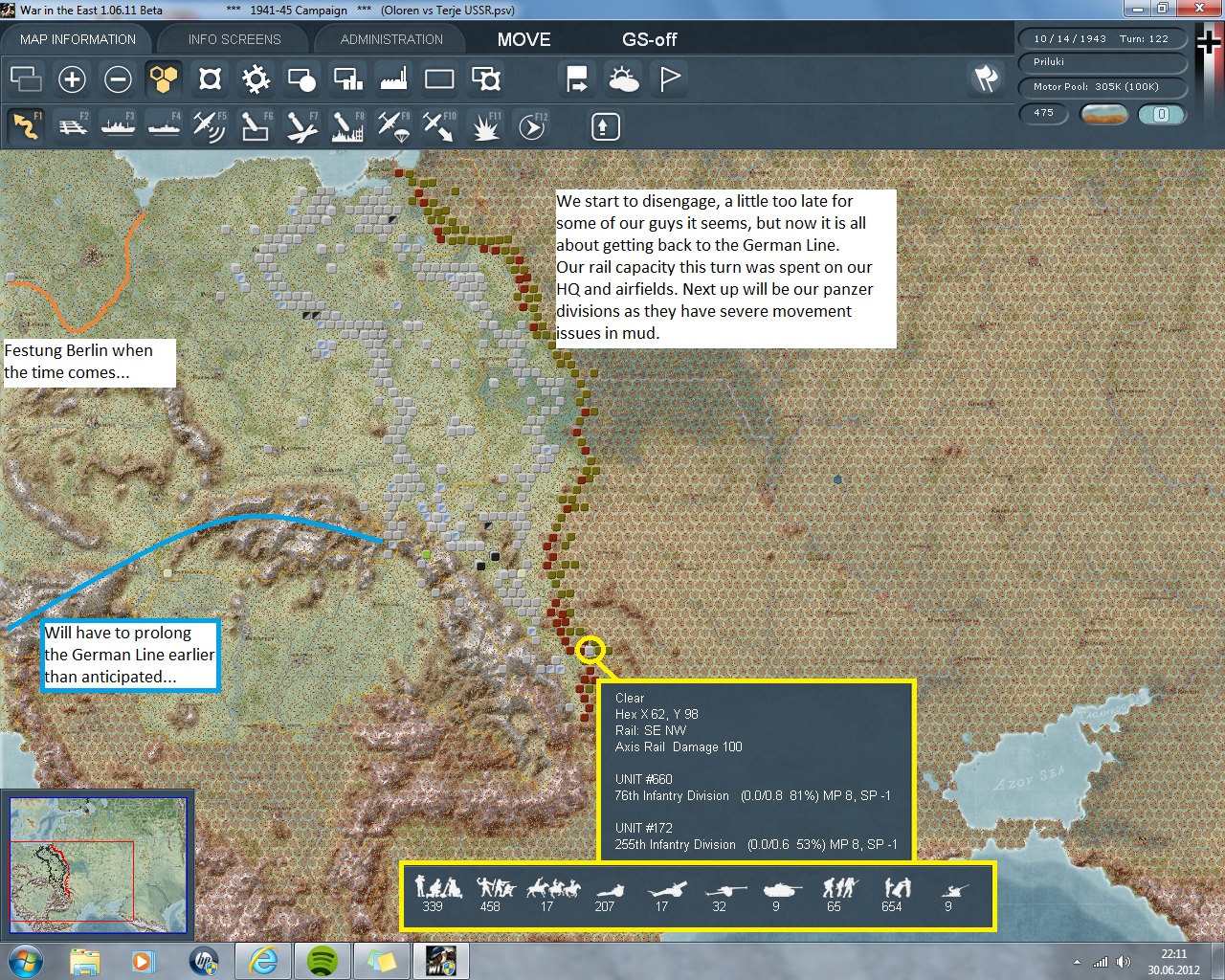Click the 475 value pill
This screenshot has height=980, width=1225.
[1044, 113]
